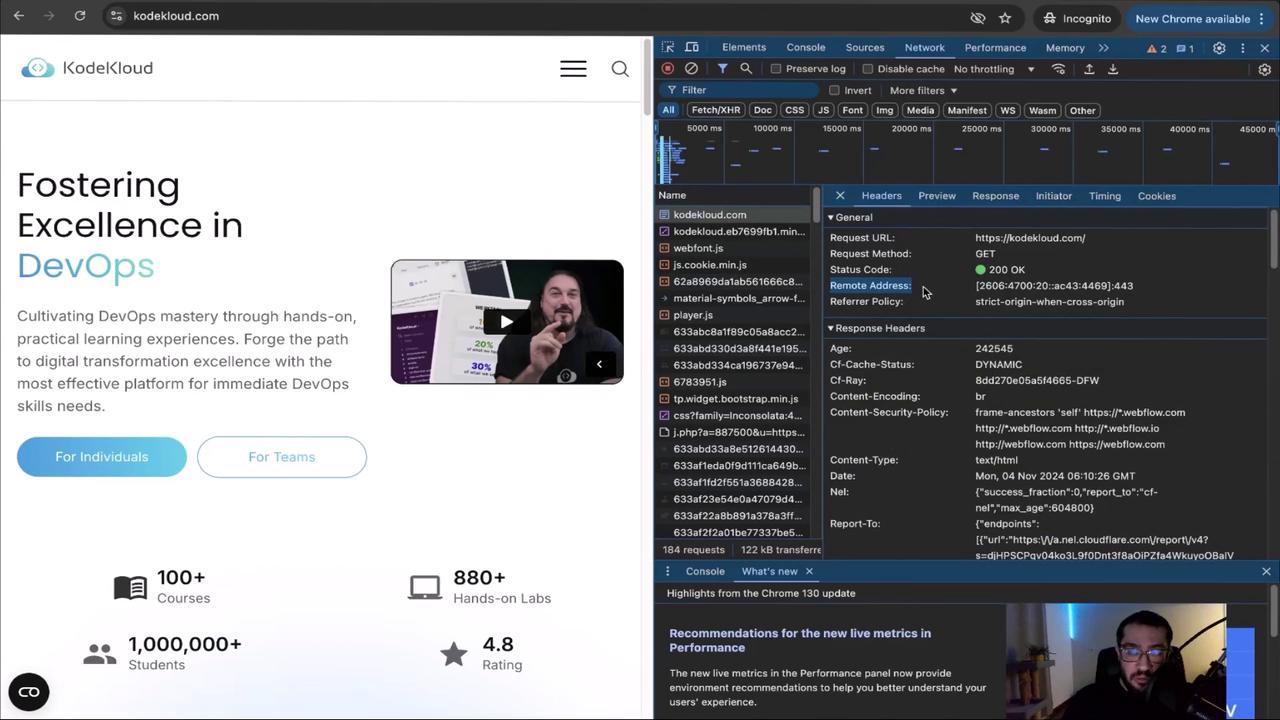Reload the page with the refresh icon
1280x720 pixels.
click(80, 16)
